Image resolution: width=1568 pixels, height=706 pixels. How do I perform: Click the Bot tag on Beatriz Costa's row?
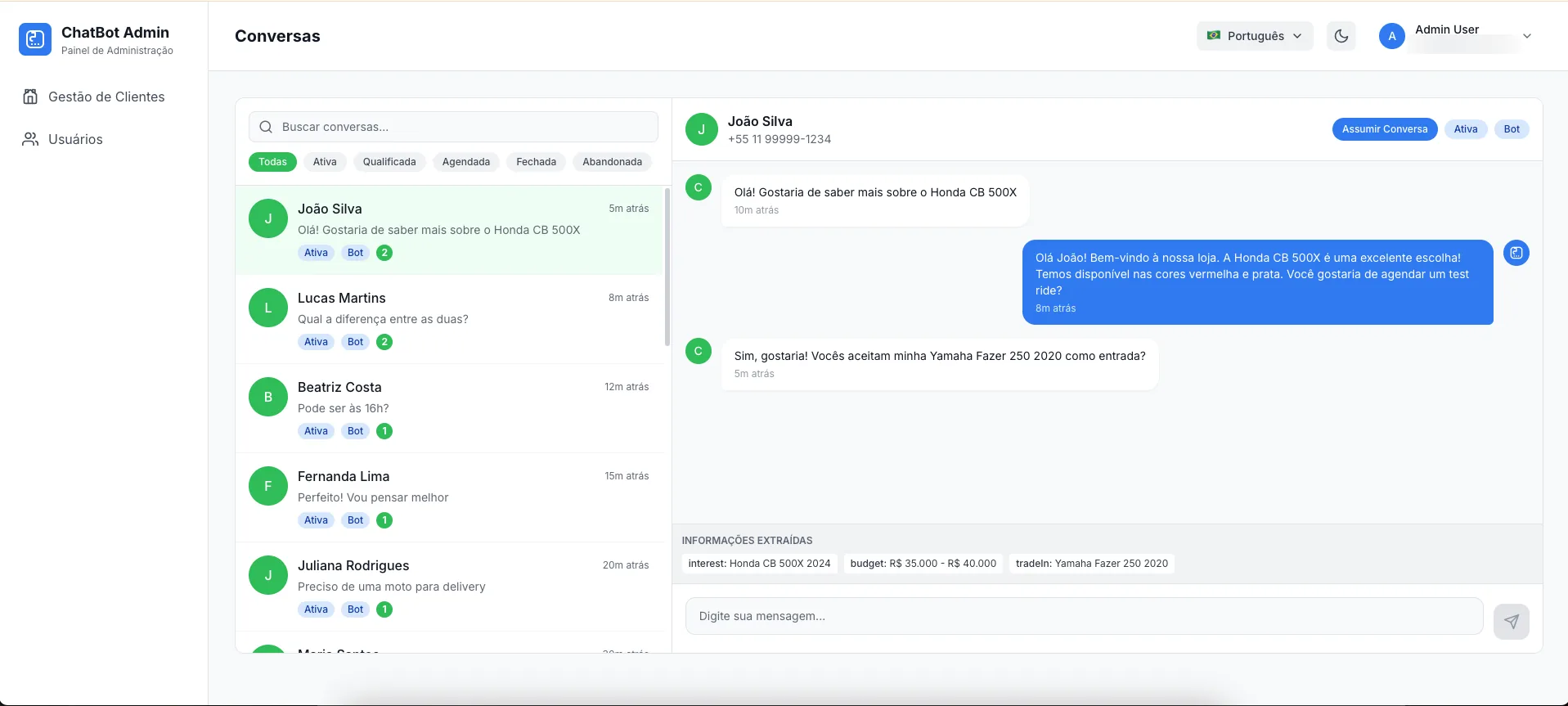click(355, 431)
